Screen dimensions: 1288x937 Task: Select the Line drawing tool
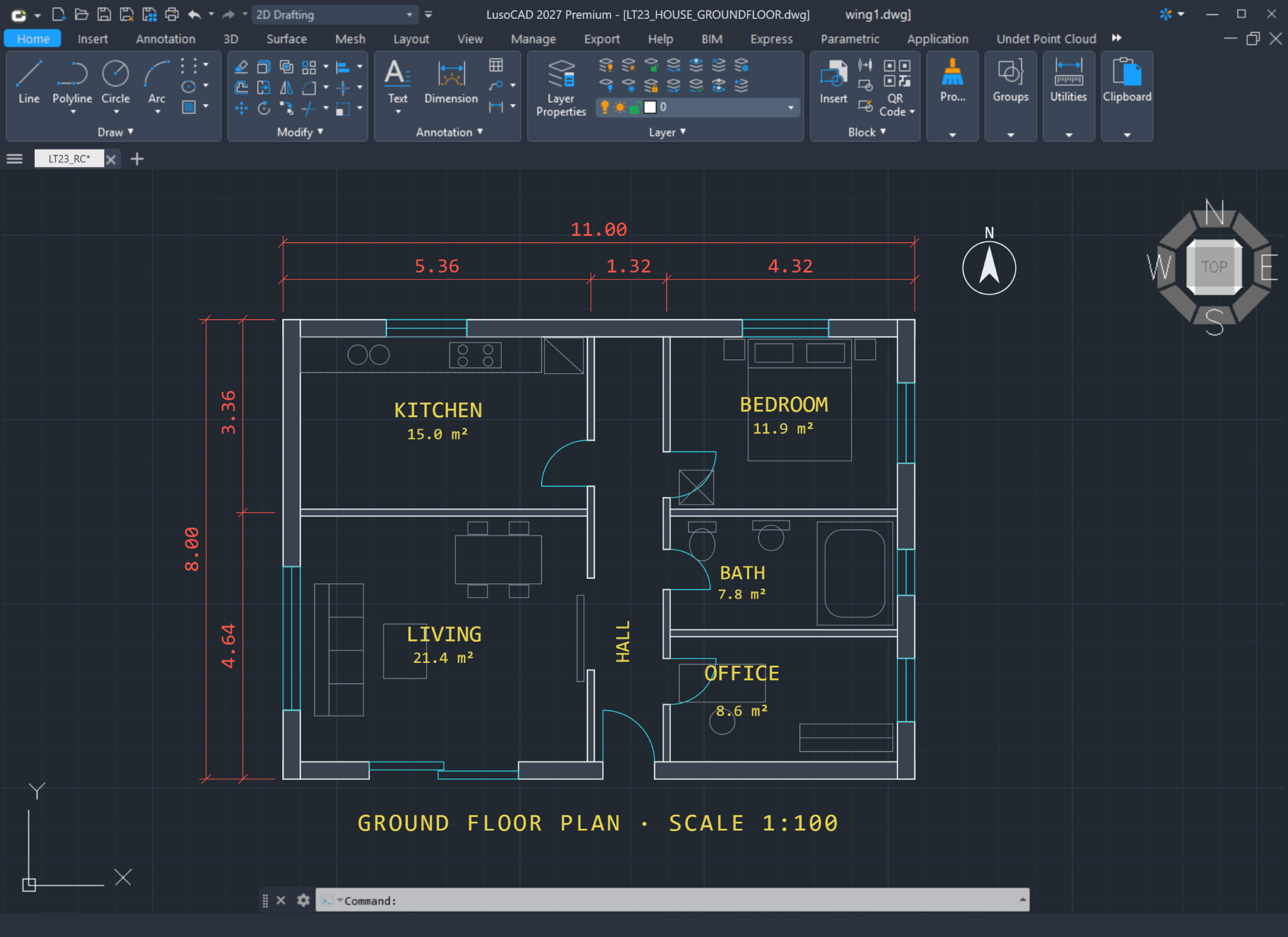point(29,82)
